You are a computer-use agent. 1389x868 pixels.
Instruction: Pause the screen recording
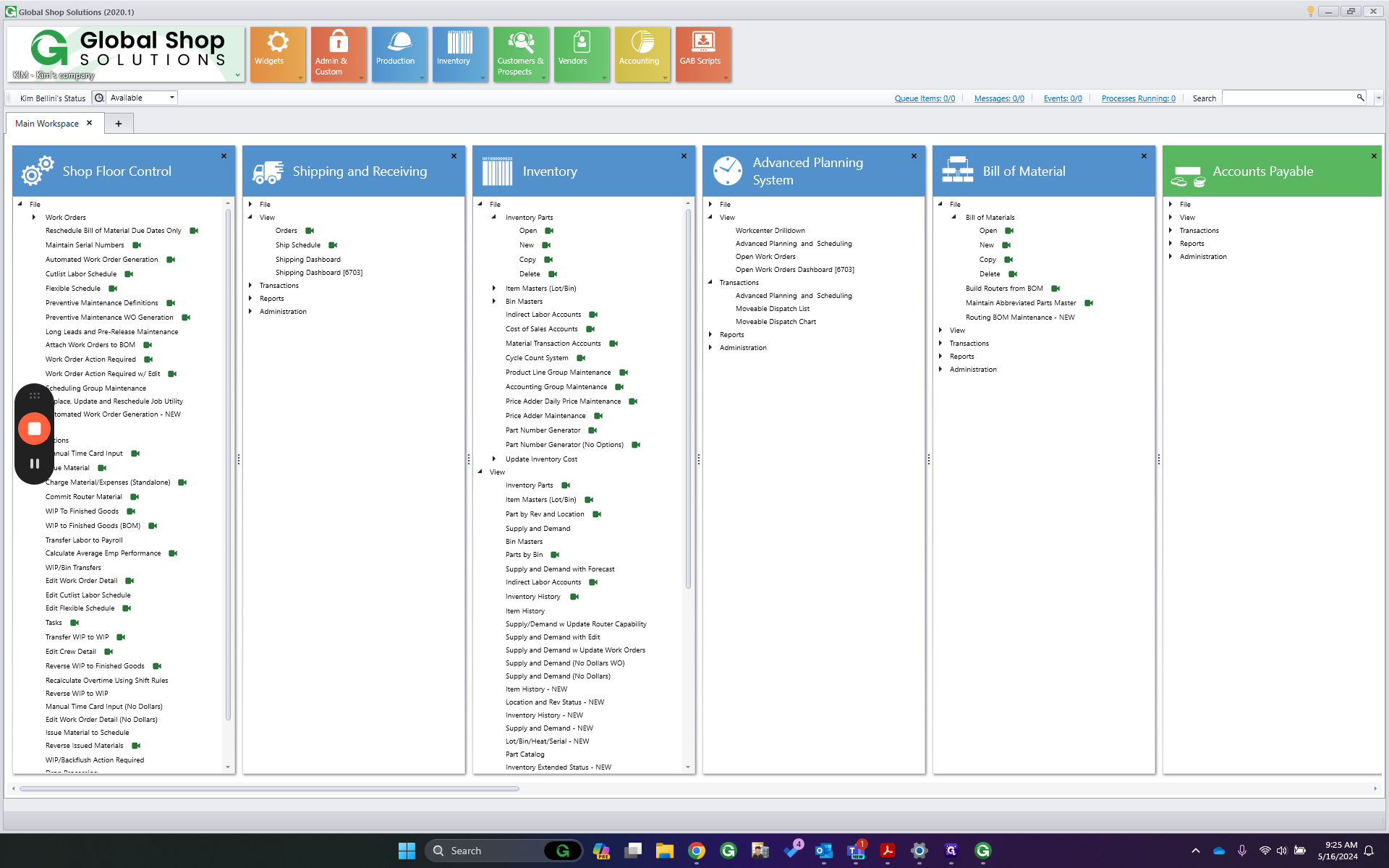[34, 464]
